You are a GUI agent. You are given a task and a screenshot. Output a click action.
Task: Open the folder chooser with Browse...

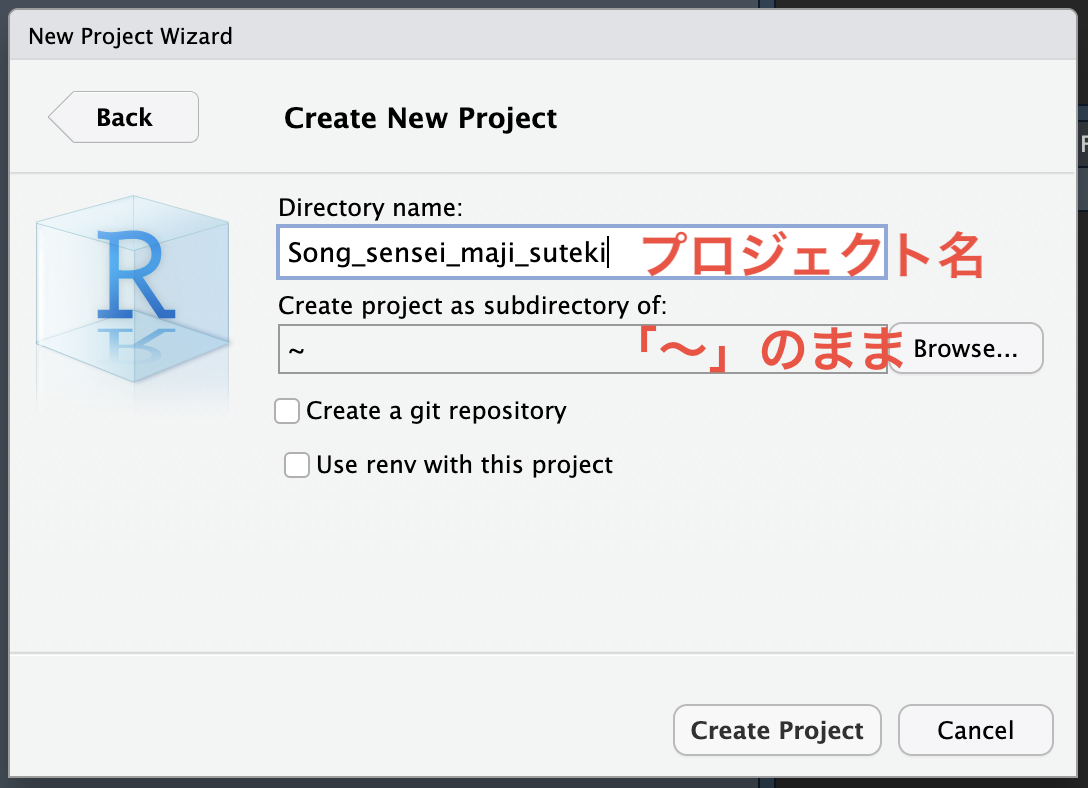(x=965, y=349)
